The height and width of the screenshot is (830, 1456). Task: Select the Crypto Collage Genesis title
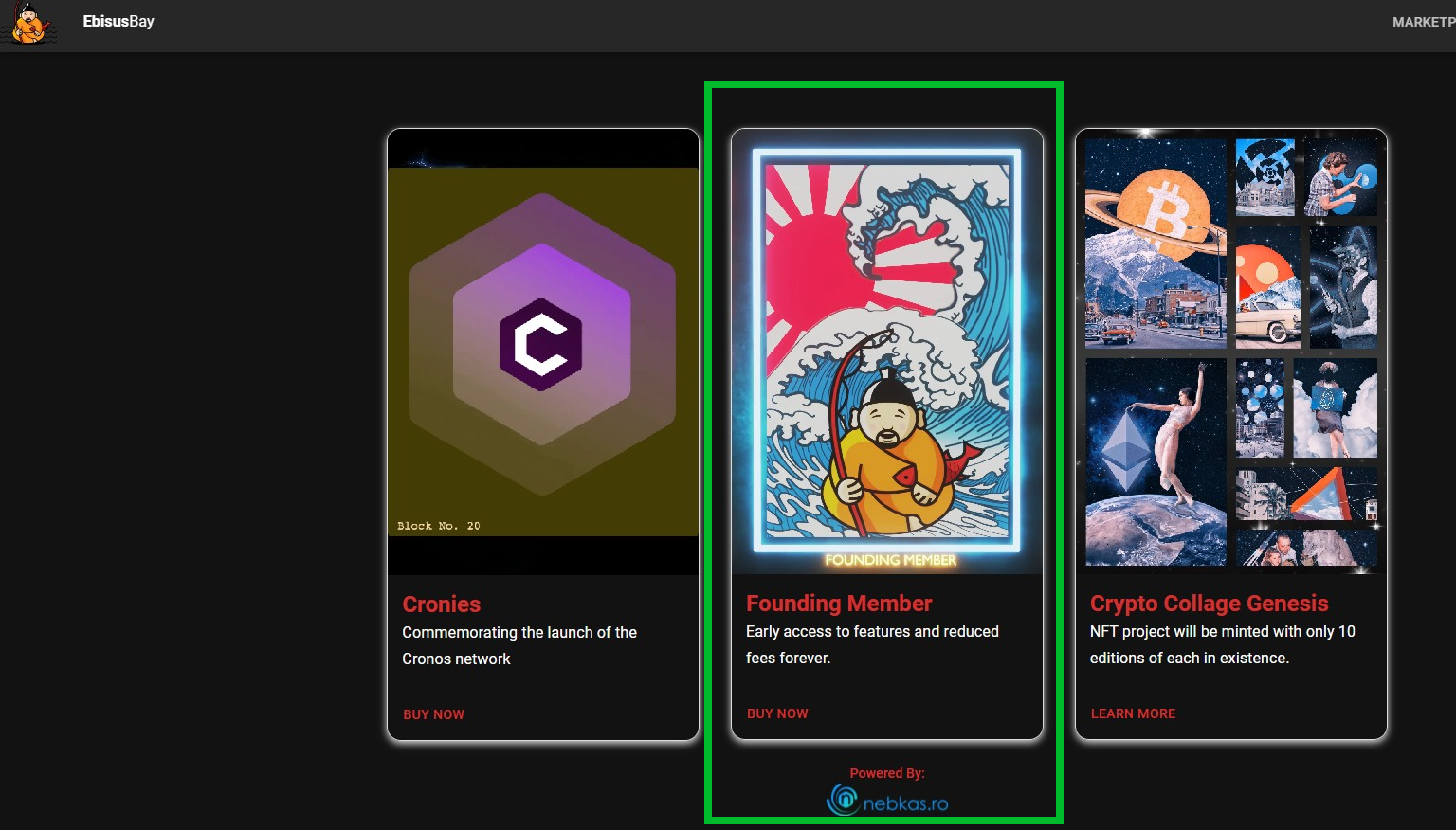[x=1209, y=604]
